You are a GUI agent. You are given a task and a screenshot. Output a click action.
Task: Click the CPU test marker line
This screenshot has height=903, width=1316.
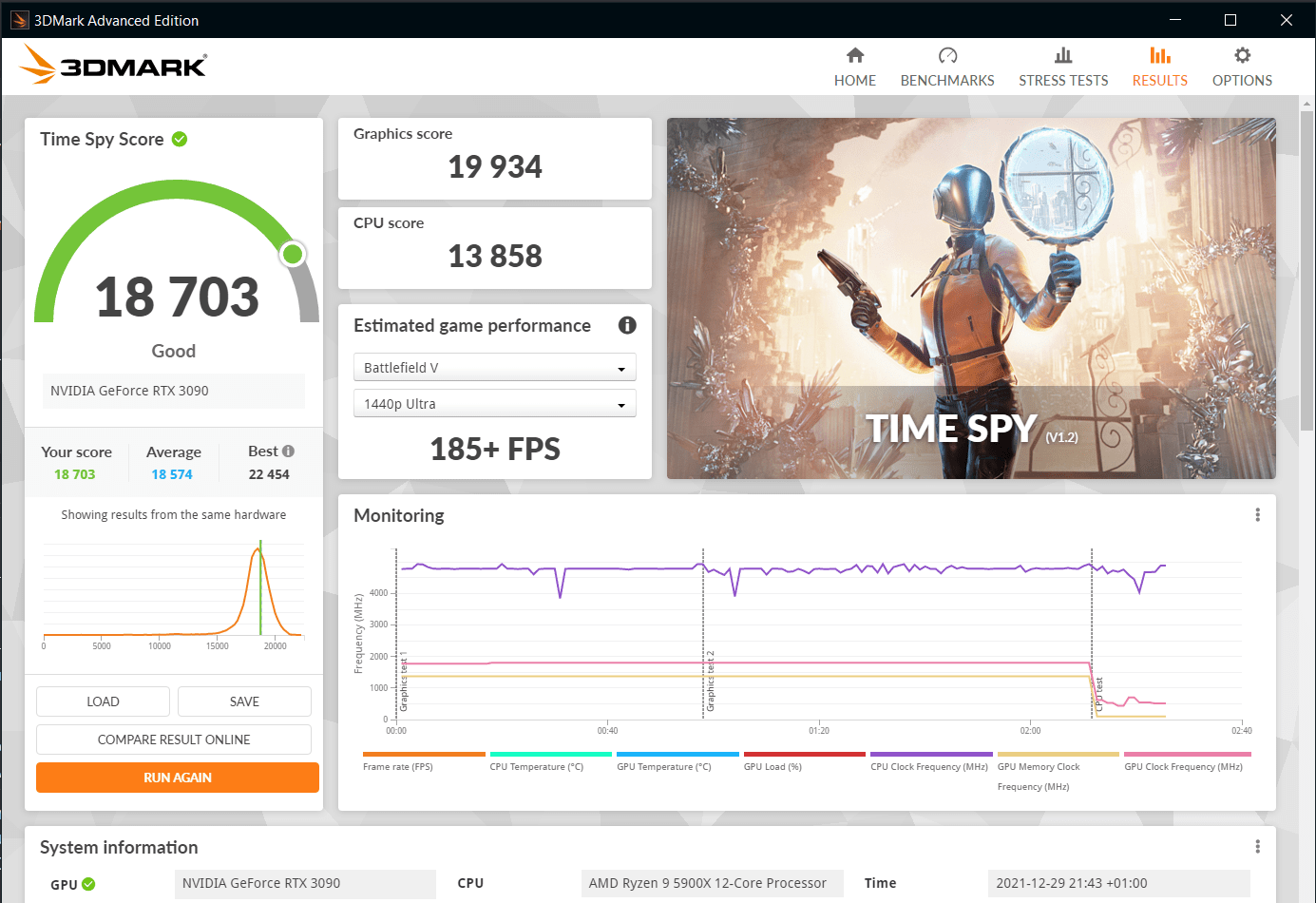click(1092, 634)
